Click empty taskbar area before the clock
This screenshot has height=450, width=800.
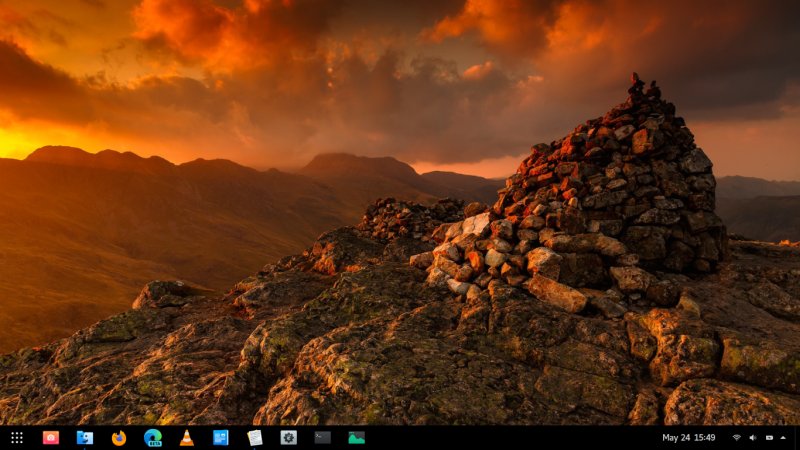coord(510,438)
